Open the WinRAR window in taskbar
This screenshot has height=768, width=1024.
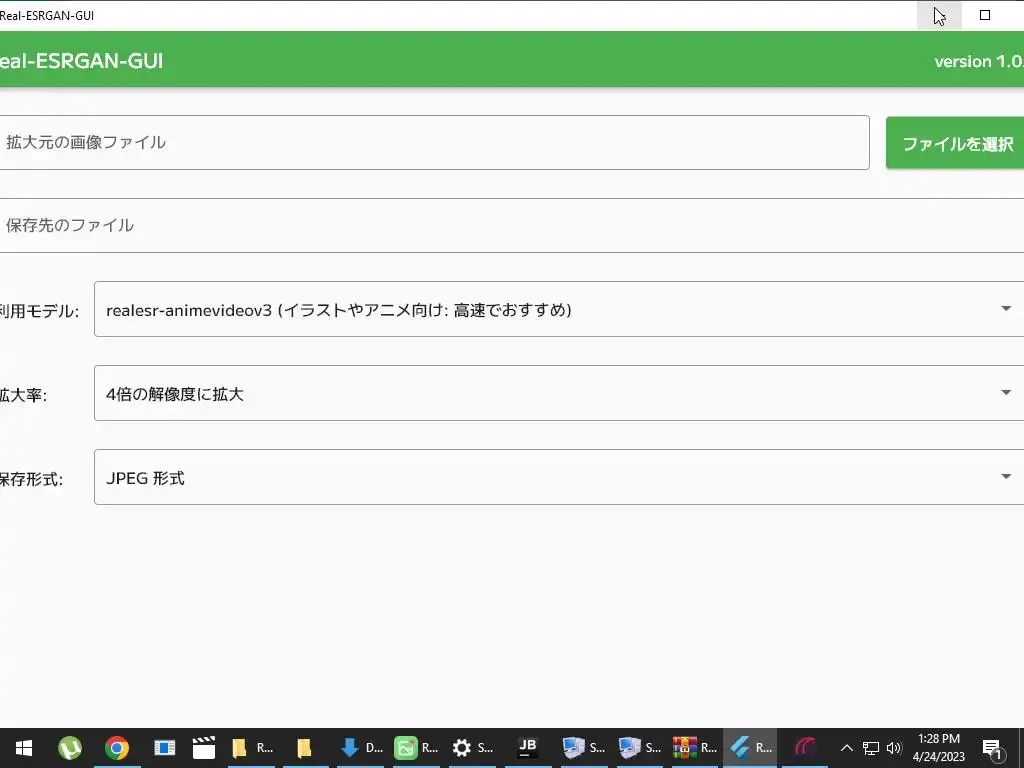pos(695,748)
